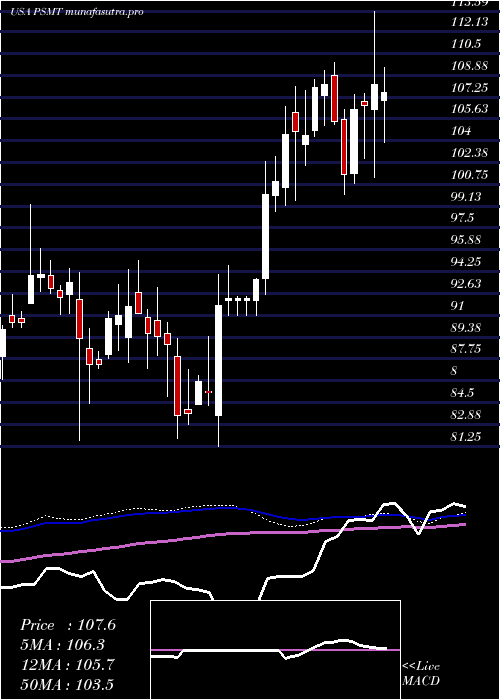This screenshot has width=500, height=700.
Task: Click the '50MA : 103.5' readout
Action: coord(67,684)
